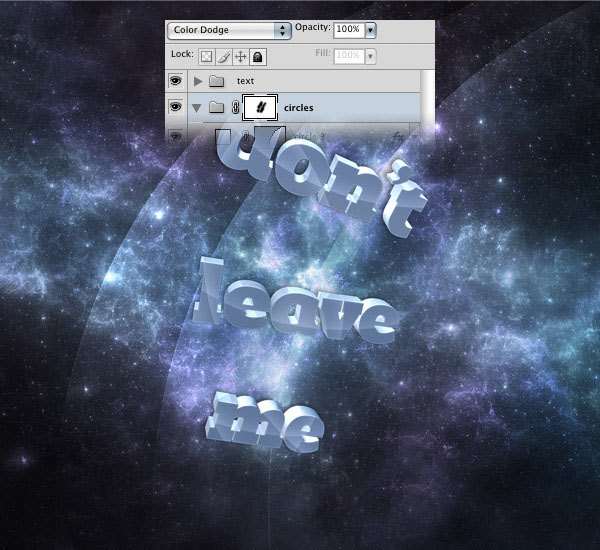Expand the text group triangle
This screenshot has height=550, width=600.
pos(198,81)
